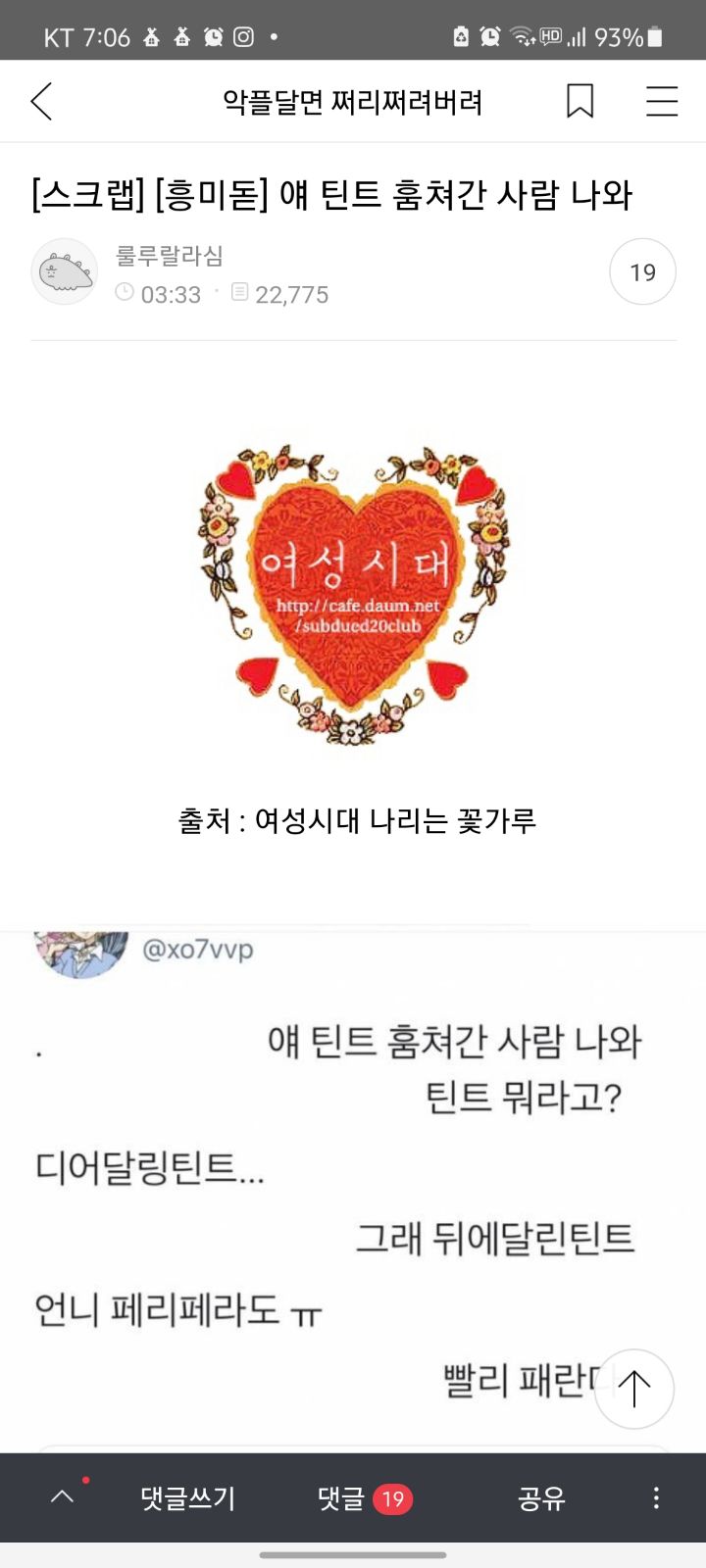The height and width of the screenshot is (1568, 706).
Task: Bookmark this post with the ribbon icon
Action: 580,101
